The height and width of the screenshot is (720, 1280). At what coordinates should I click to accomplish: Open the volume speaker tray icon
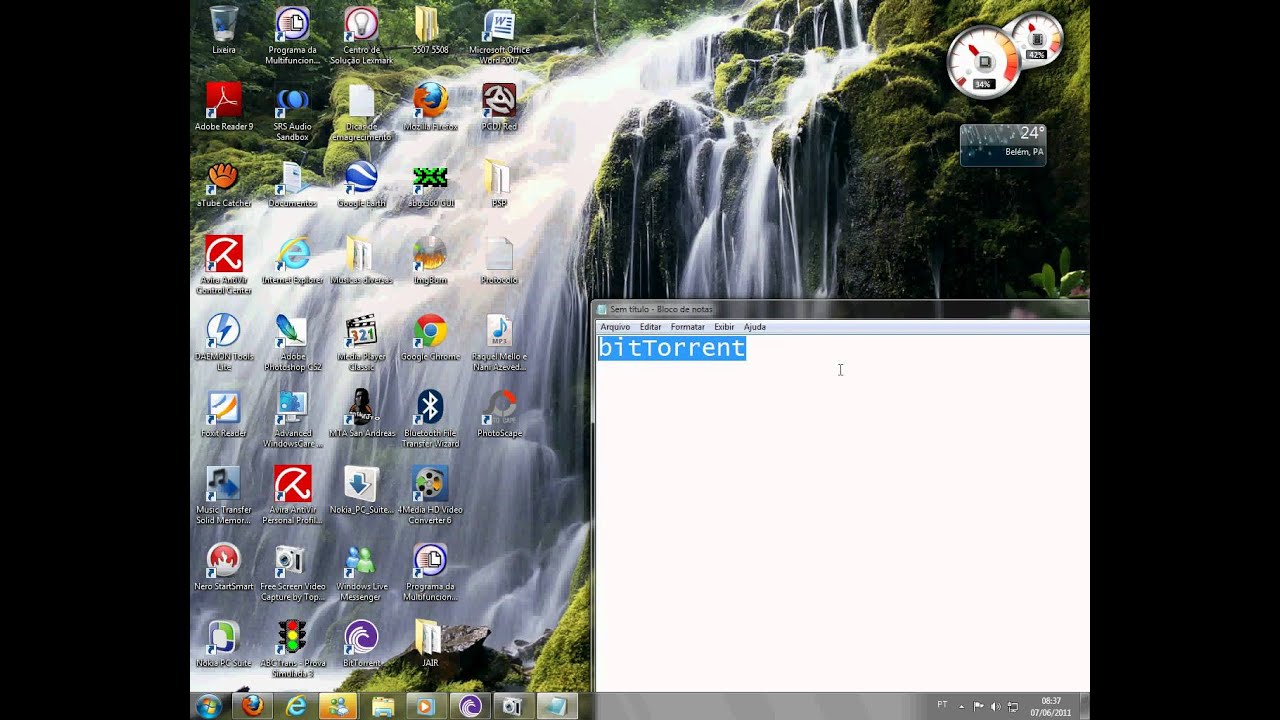click(995, 706)
